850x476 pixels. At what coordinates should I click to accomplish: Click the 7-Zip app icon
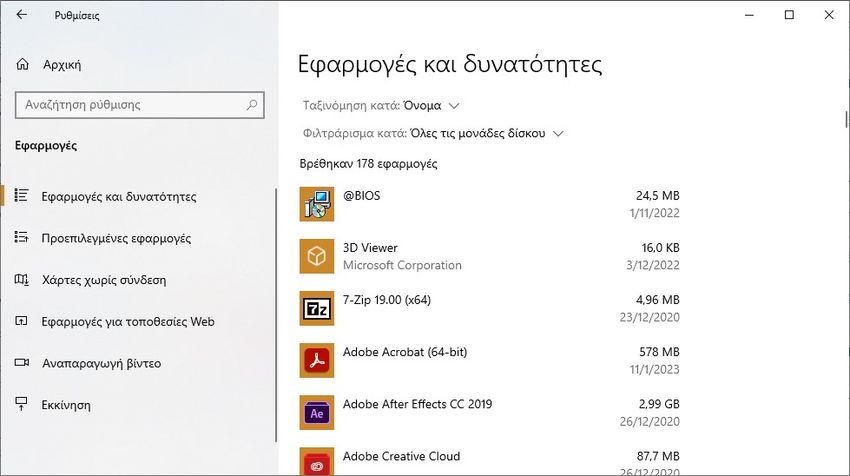click(x=317, y=308)
